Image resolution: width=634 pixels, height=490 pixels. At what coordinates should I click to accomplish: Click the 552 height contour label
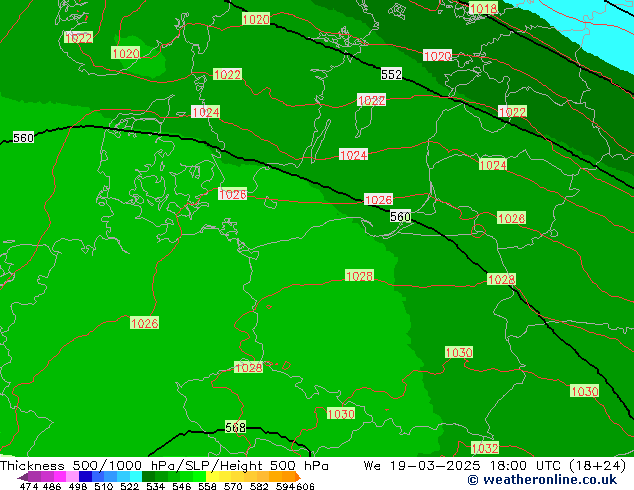391,74
